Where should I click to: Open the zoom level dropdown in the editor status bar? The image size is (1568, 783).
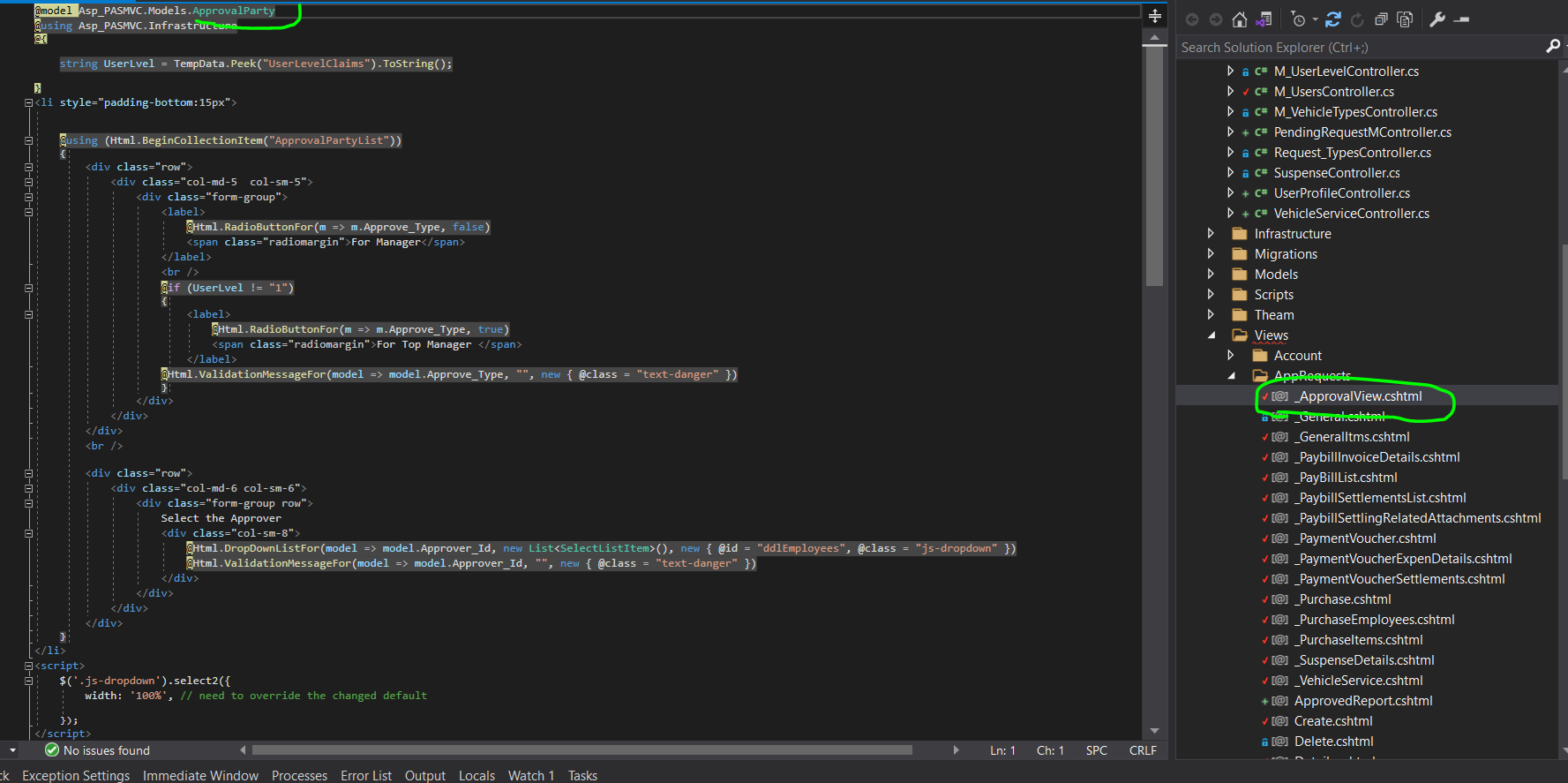12,750
